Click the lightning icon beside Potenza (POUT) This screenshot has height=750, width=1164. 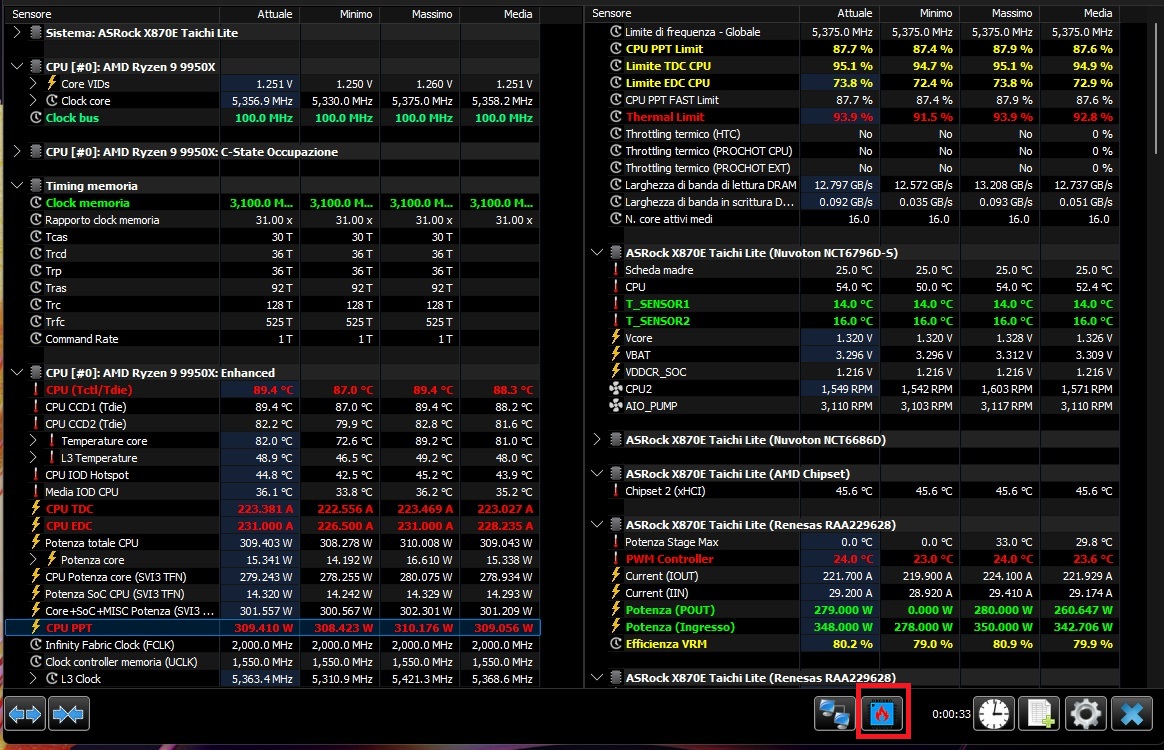[615, 610]
